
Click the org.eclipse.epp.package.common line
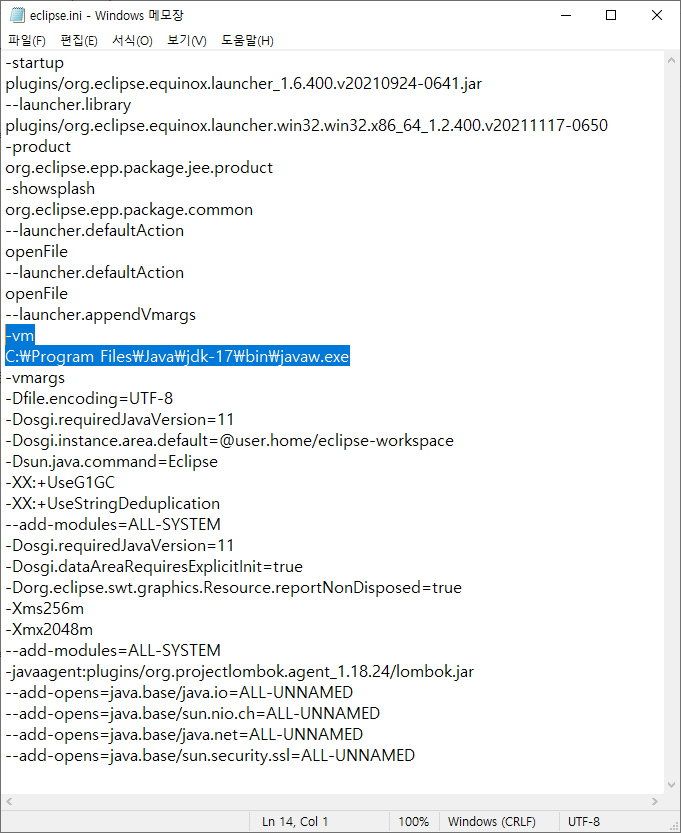click(129, 210)
